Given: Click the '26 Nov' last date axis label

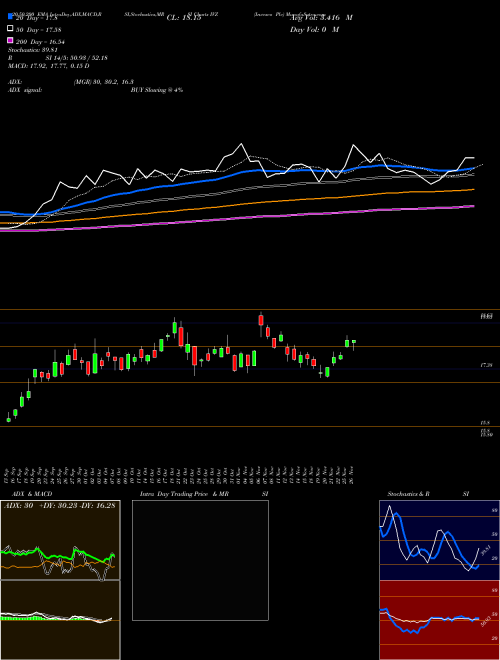Looking at the screenshot, I should (352, 475).
